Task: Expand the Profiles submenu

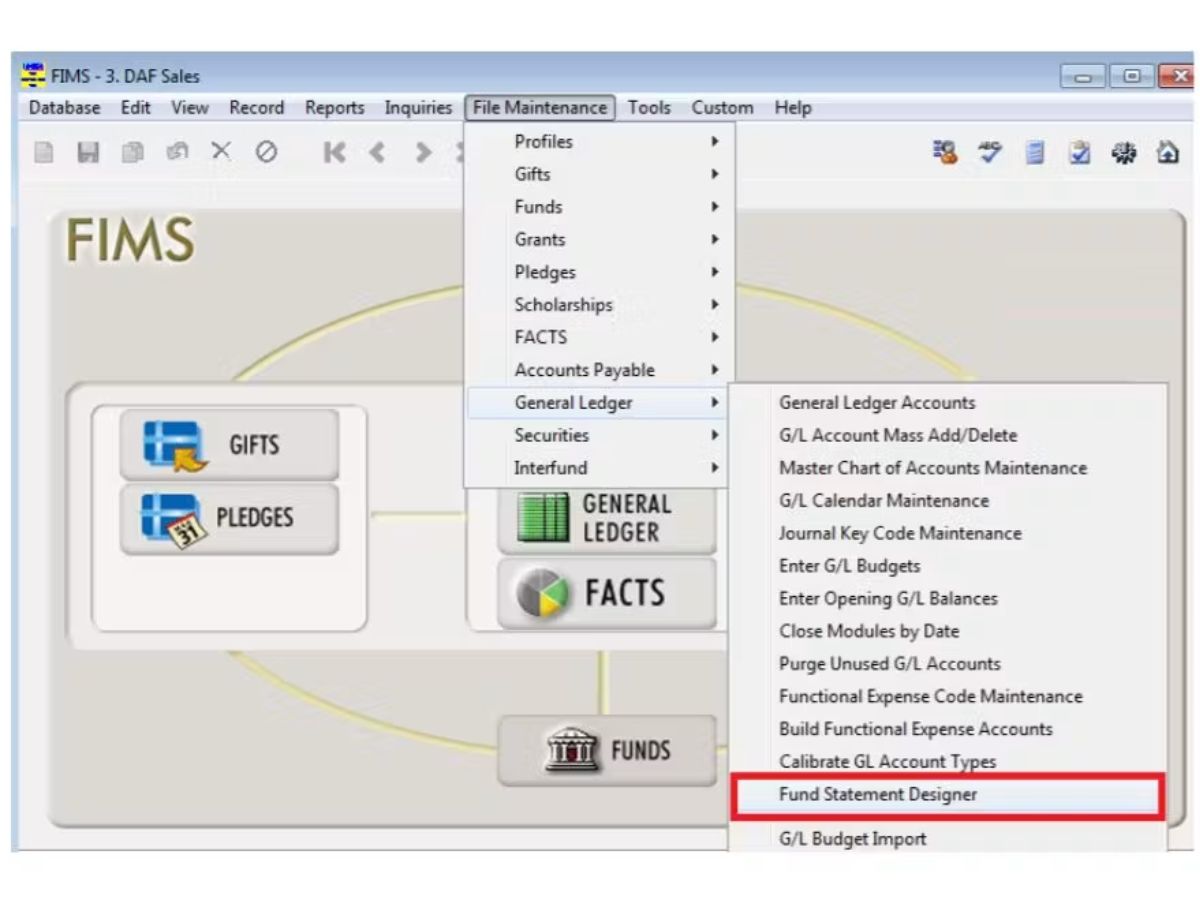Action: tap(599, 142)
